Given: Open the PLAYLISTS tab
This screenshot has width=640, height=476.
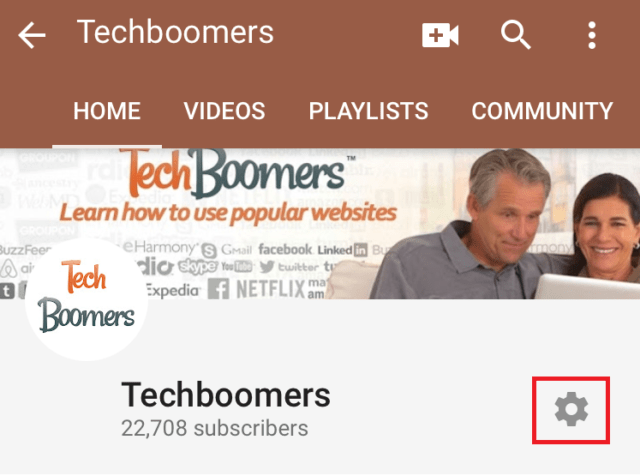Looking at the screenshot, I should 369,111.
